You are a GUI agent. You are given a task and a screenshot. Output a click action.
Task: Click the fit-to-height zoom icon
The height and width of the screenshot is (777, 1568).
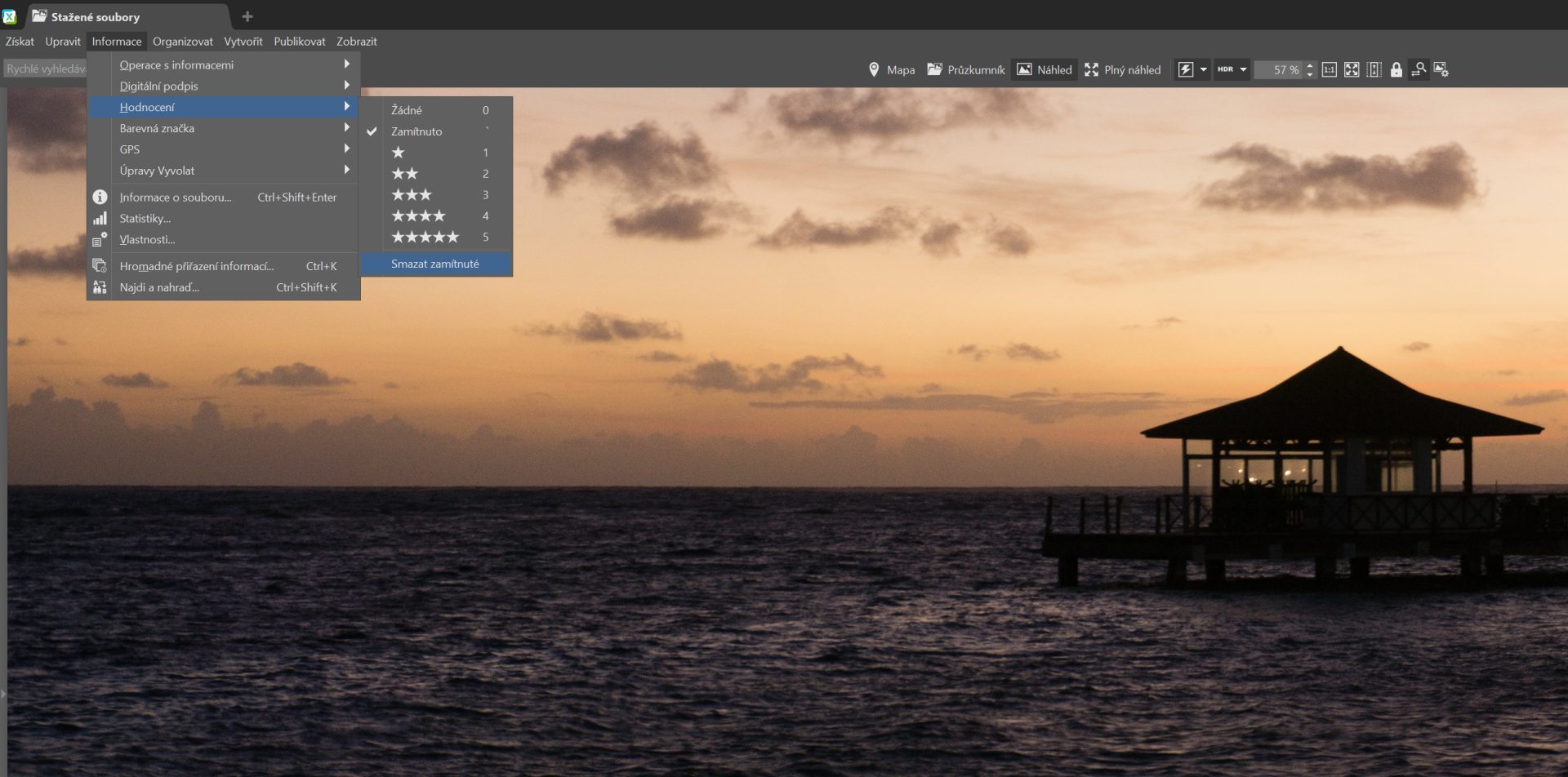click(x=1374, y=70)
